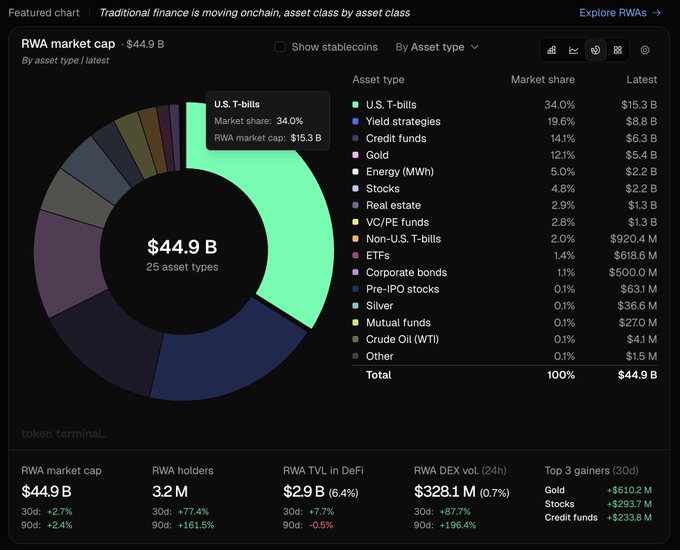Select the donut chart view icon

click(595, 50)
